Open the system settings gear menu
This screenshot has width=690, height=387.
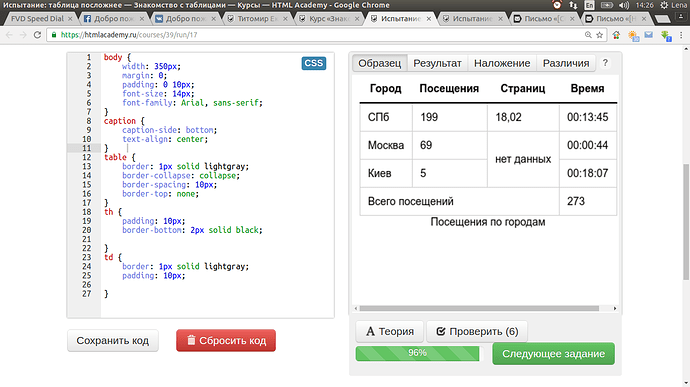point(664,5)
